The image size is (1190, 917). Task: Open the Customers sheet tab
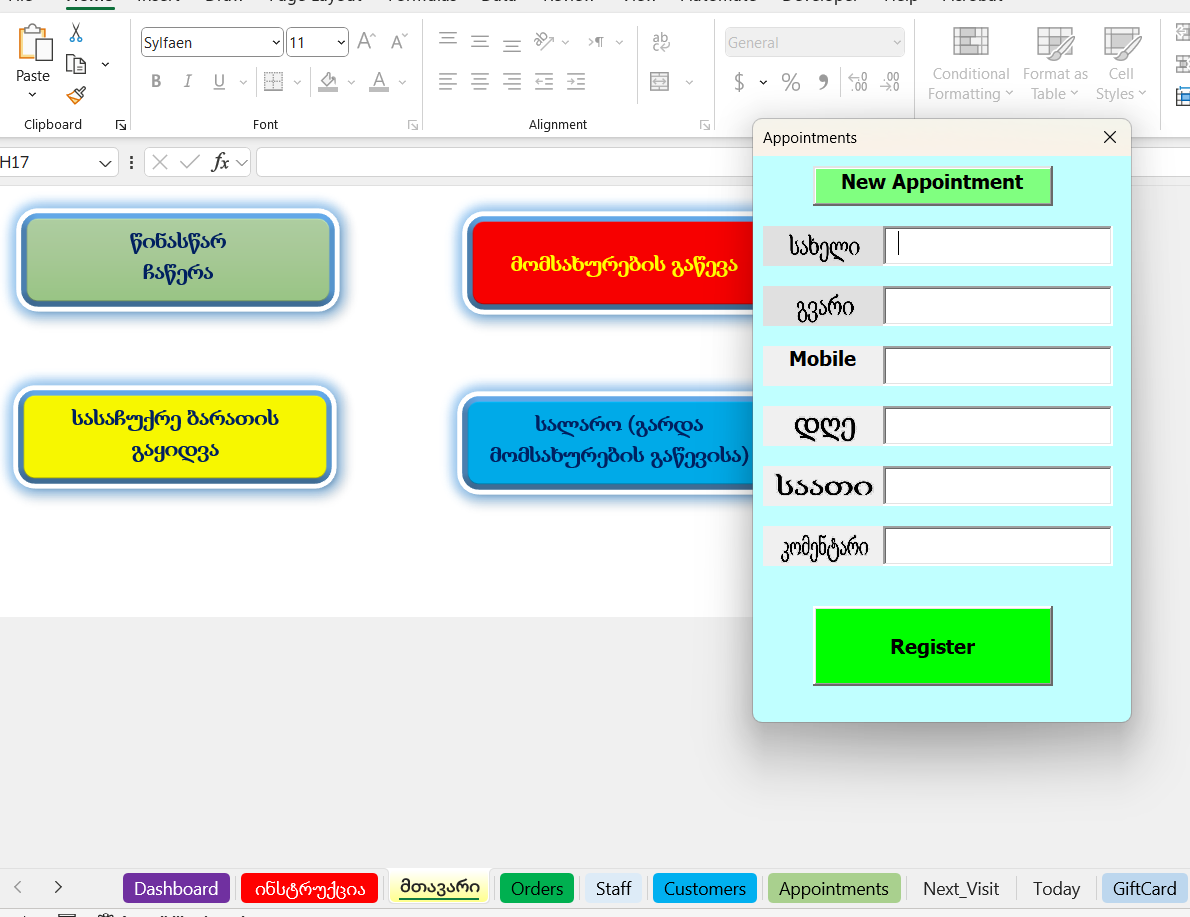click(705, 888)
